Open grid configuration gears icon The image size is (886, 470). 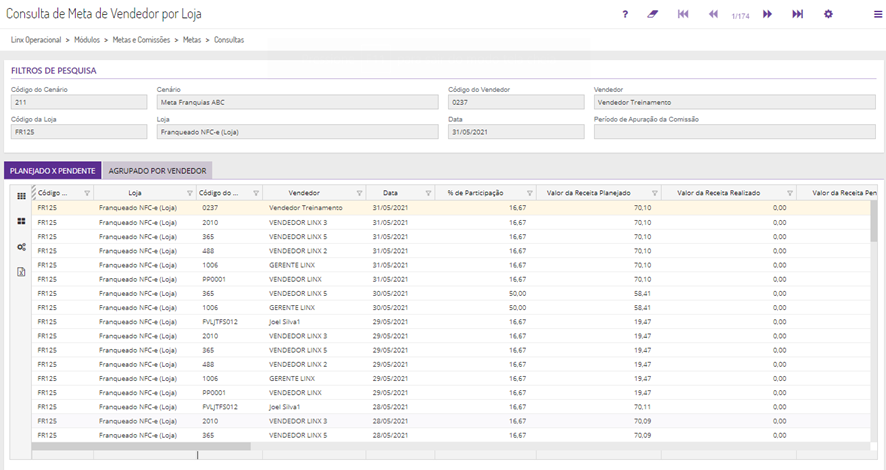tap(21, 247)
